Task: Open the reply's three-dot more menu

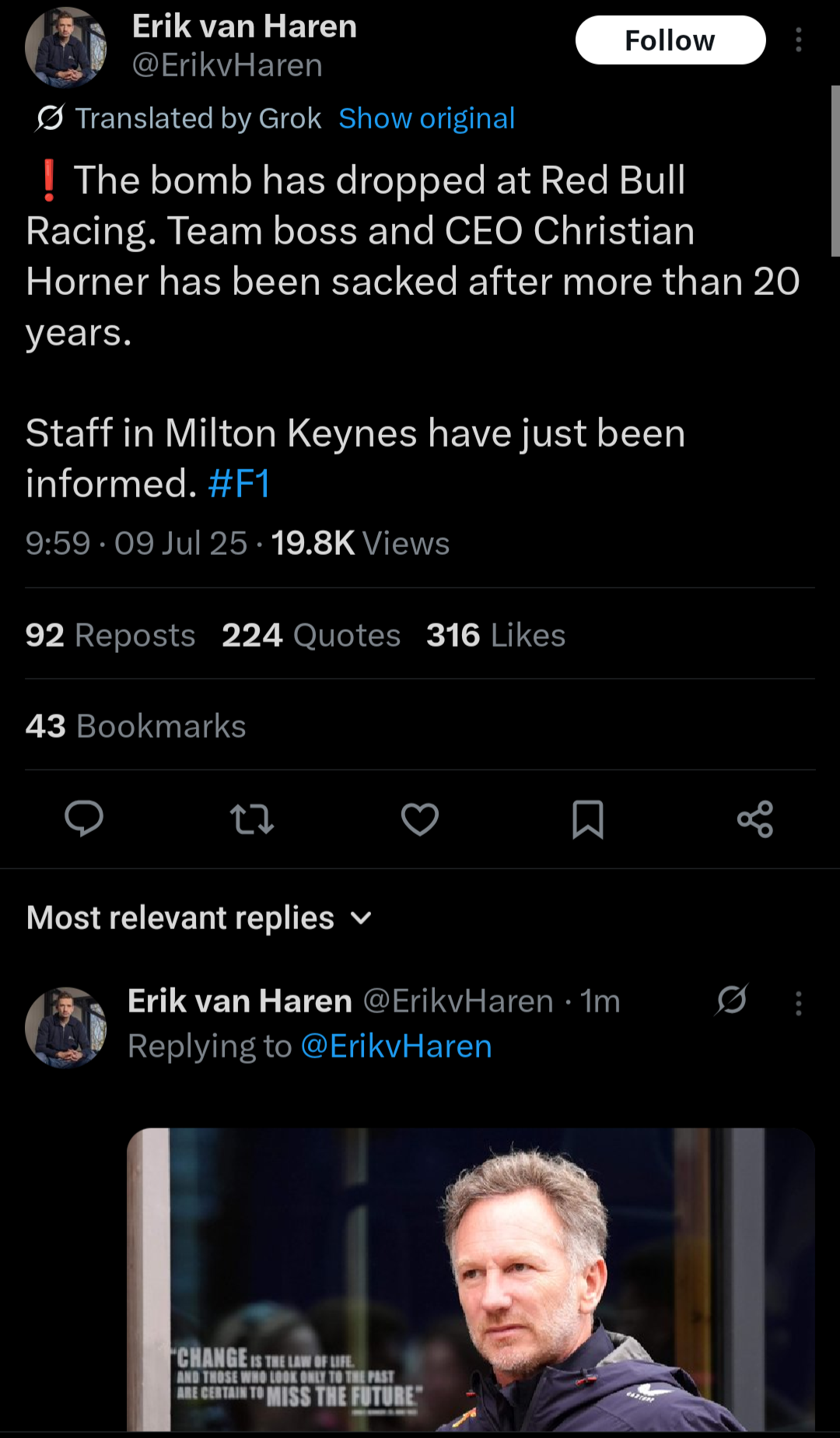Action: 799,1003
